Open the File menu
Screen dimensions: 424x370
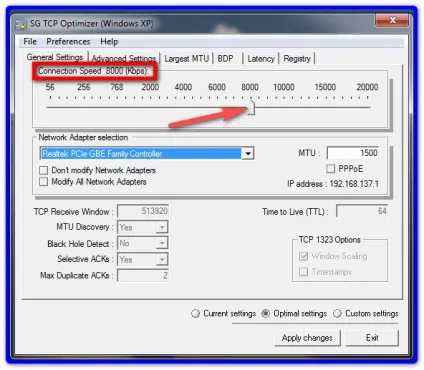pos(30,42)
